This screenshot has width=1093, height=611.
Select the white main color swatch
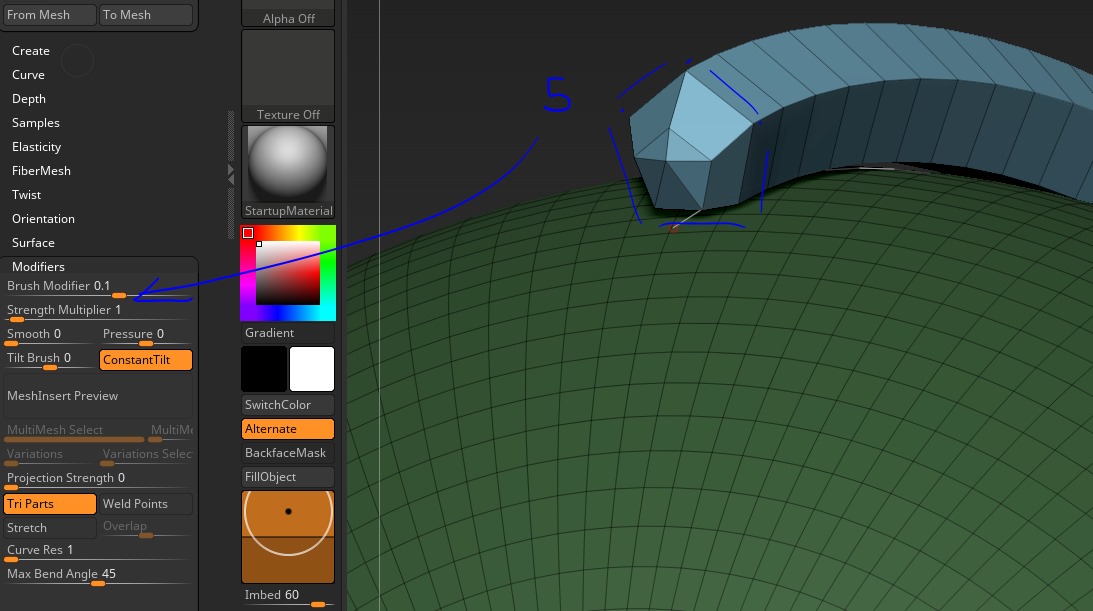pos(312,369)
